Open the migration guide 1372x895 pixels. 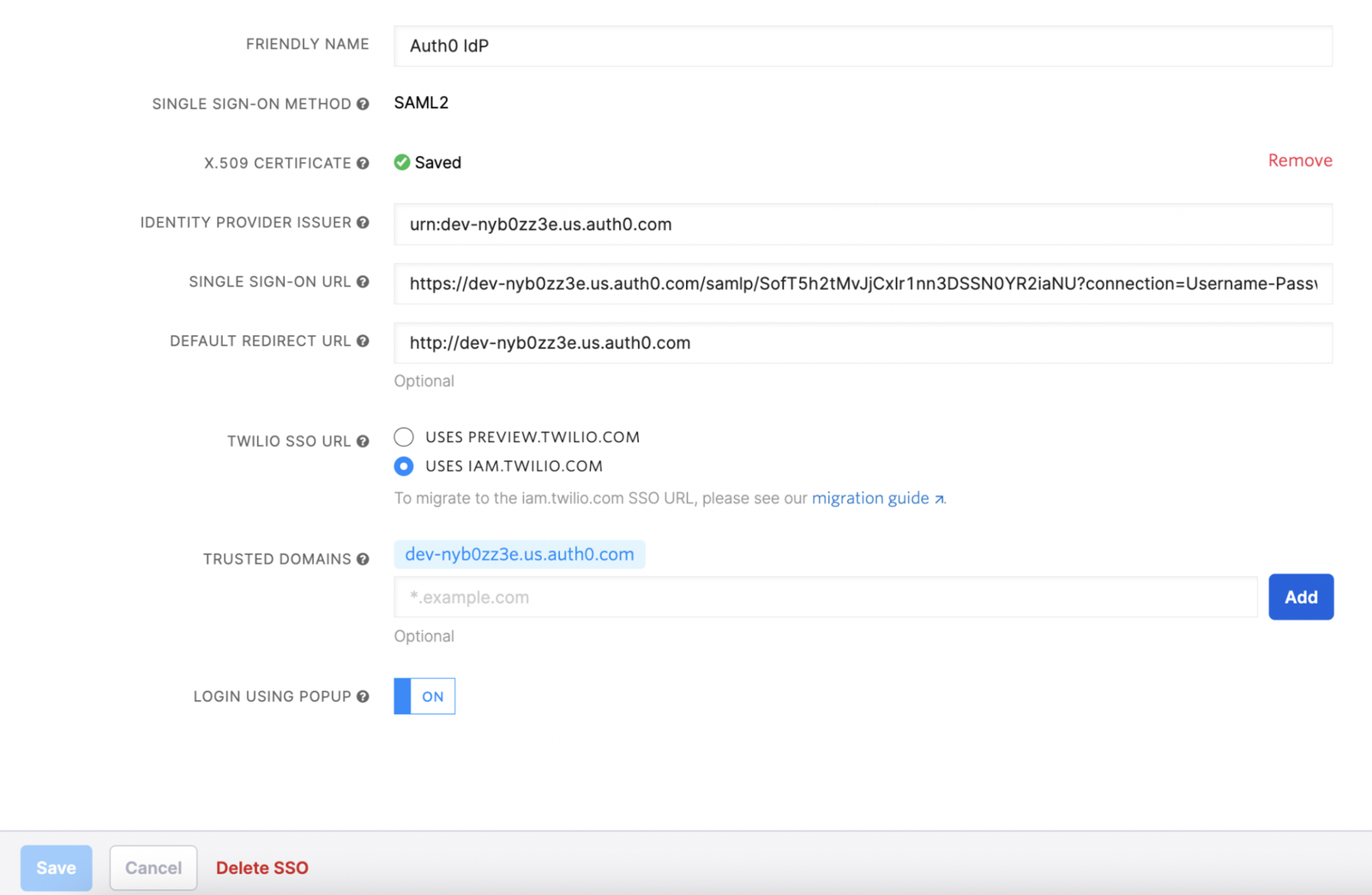tap(870, 498)
